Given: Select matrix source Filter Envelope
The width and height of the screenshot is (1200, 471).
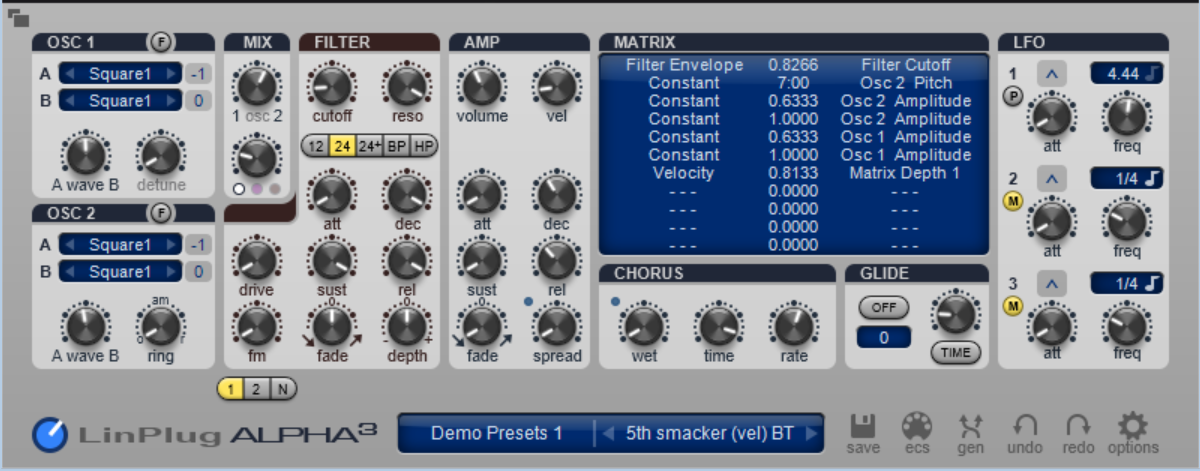Looking at the screenshot, I should coord(684,65).
